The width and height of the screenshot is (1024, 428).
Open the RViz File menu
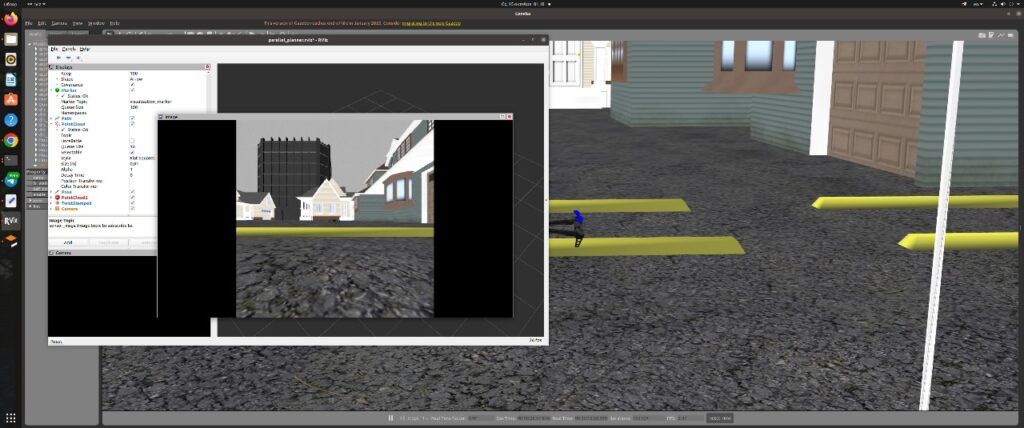[56, 48]
